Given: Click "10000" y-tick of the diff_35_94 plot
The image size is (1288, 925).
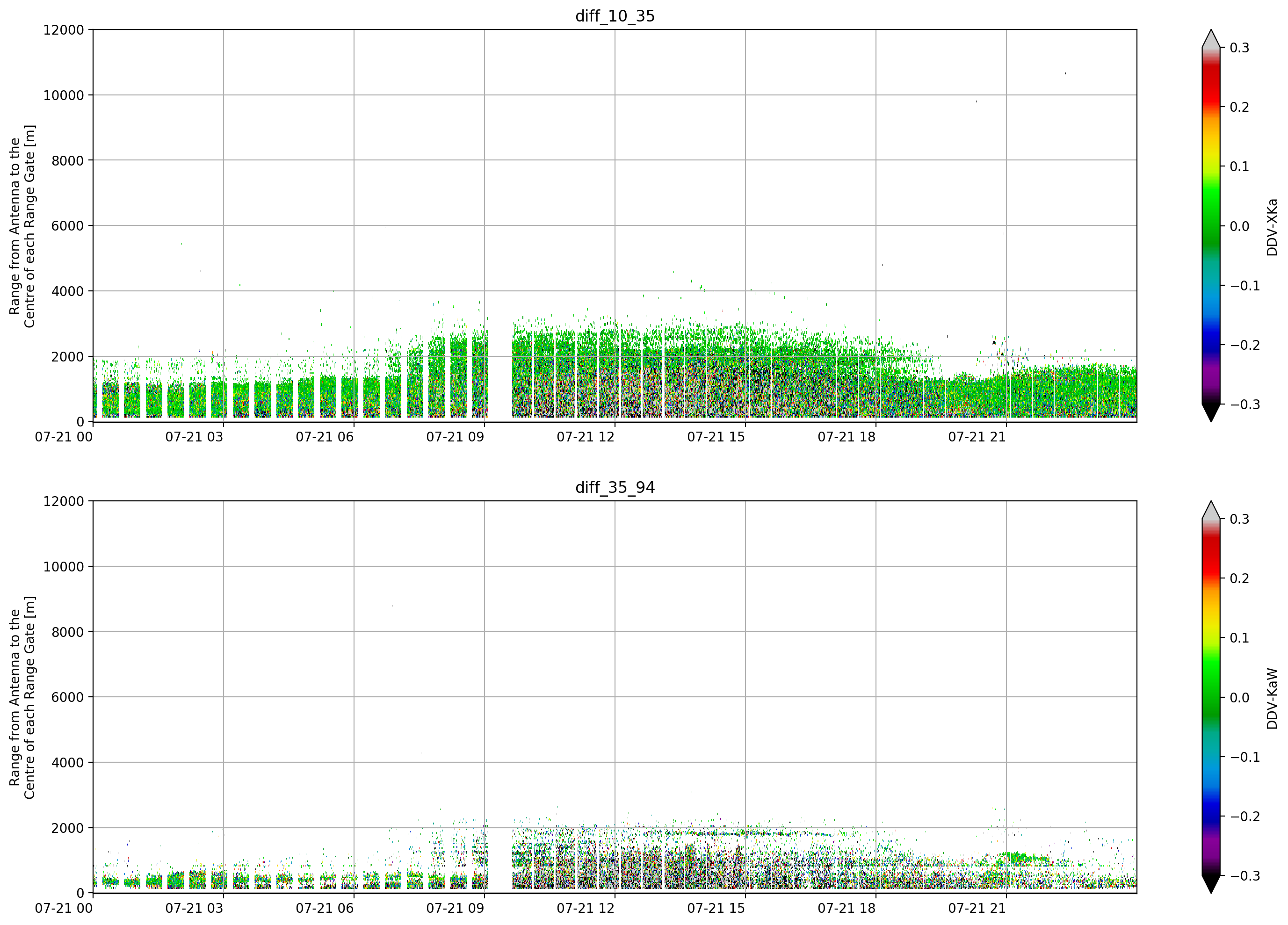Looking at the screenshot, I should tap(64, 567).
